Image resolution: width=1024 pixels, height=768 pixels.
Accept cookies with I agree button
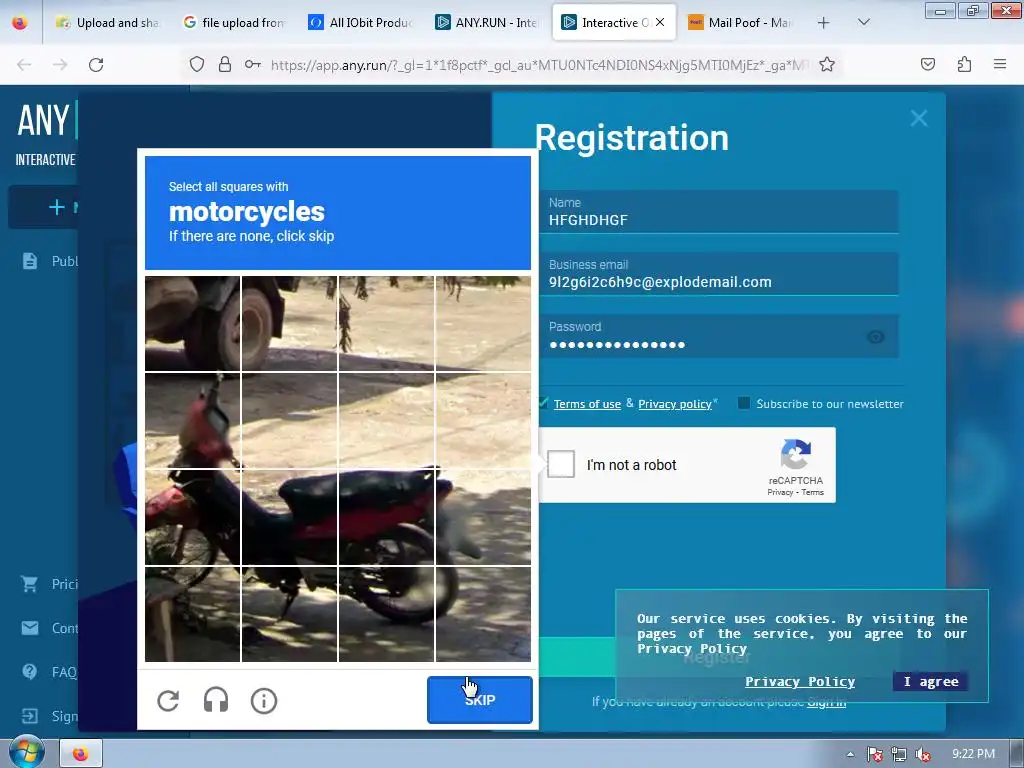[x=931, y=681]
